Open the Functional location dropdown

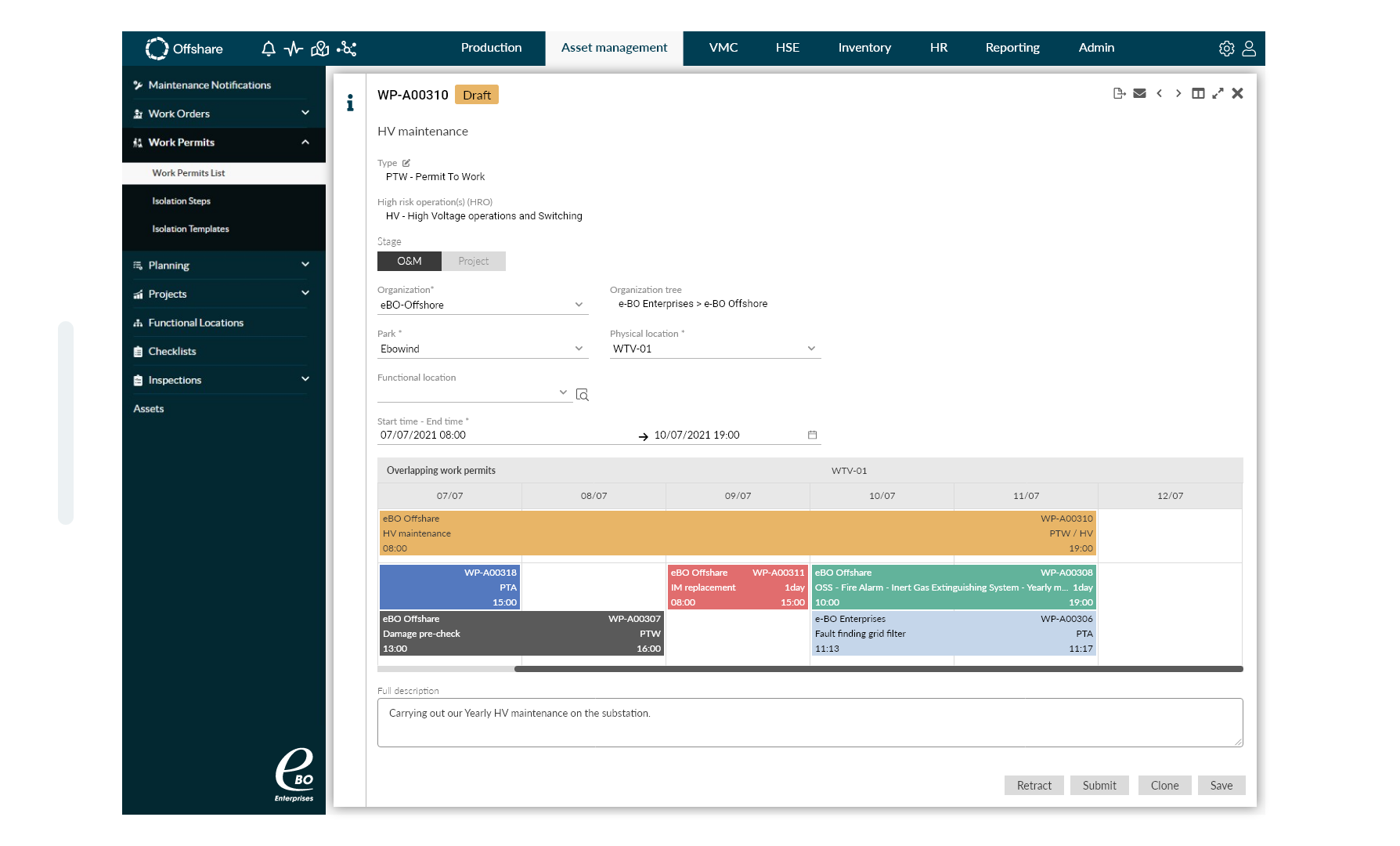coord(474,392)
